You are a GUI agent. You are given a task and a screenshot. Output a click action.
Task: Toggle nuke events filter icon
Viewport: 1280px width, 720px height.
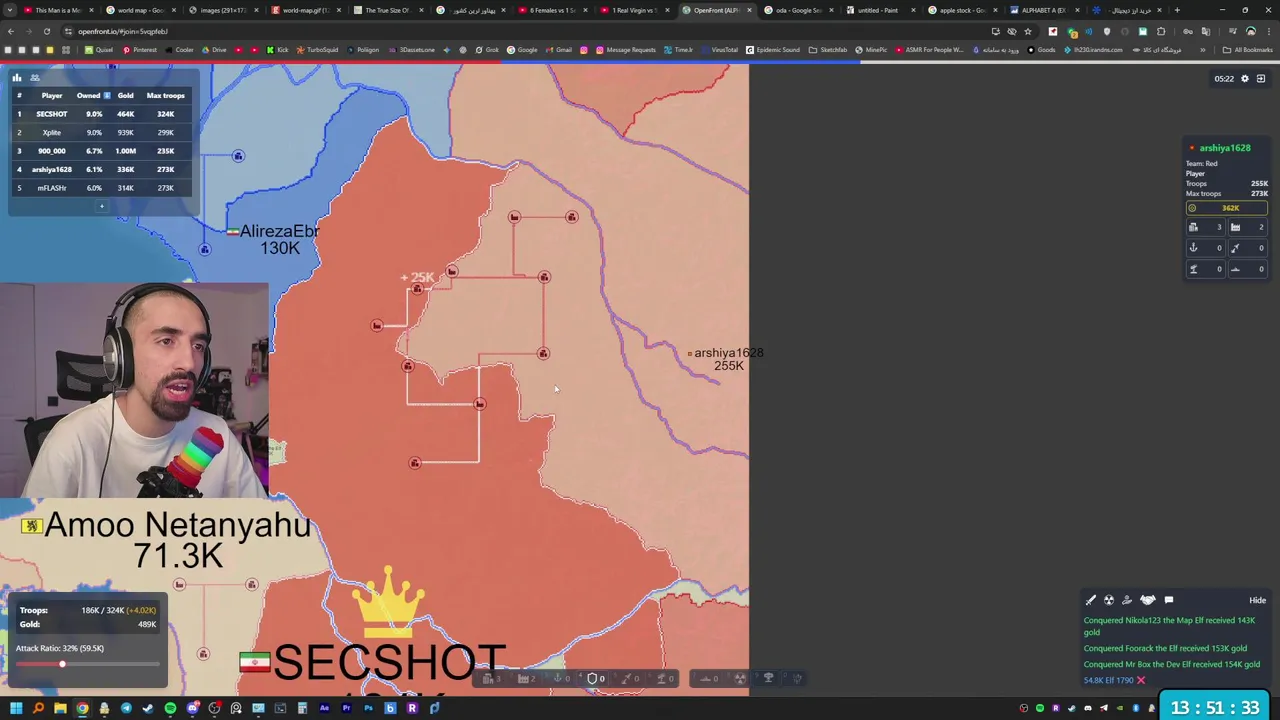tap(1109, 600)
